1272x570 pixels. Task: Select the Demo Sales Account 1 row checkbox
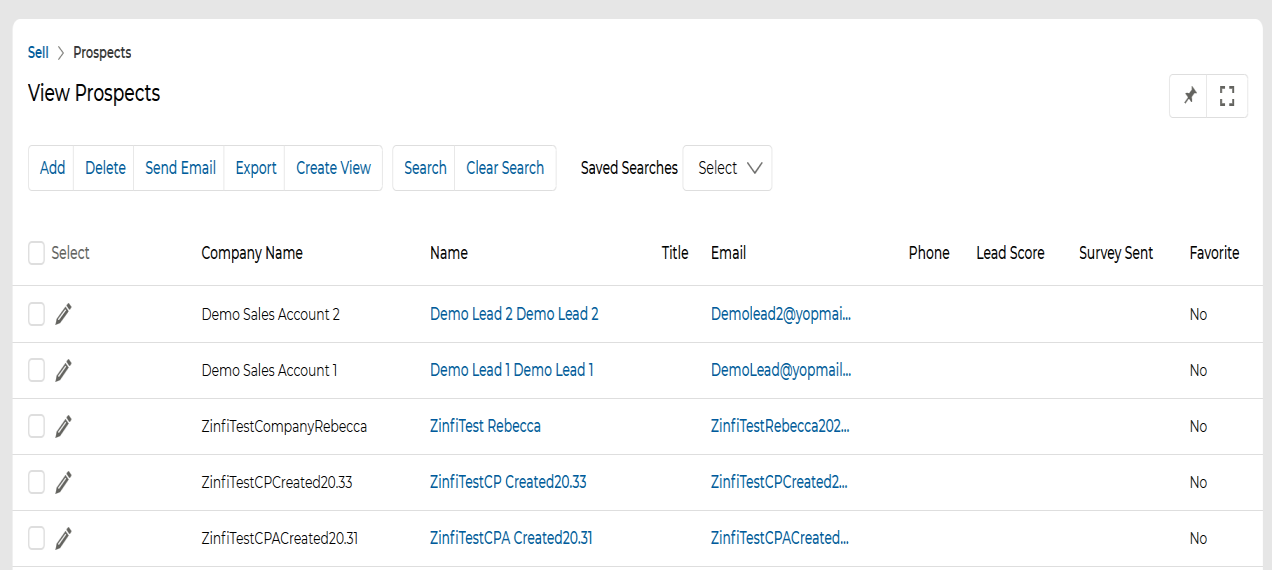pos(36,370)
